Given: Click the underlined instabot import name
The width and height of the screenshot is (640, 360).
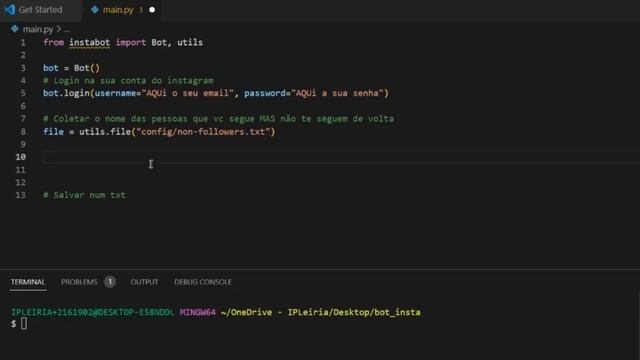Looking at the screenshot, I should (89, 42).
